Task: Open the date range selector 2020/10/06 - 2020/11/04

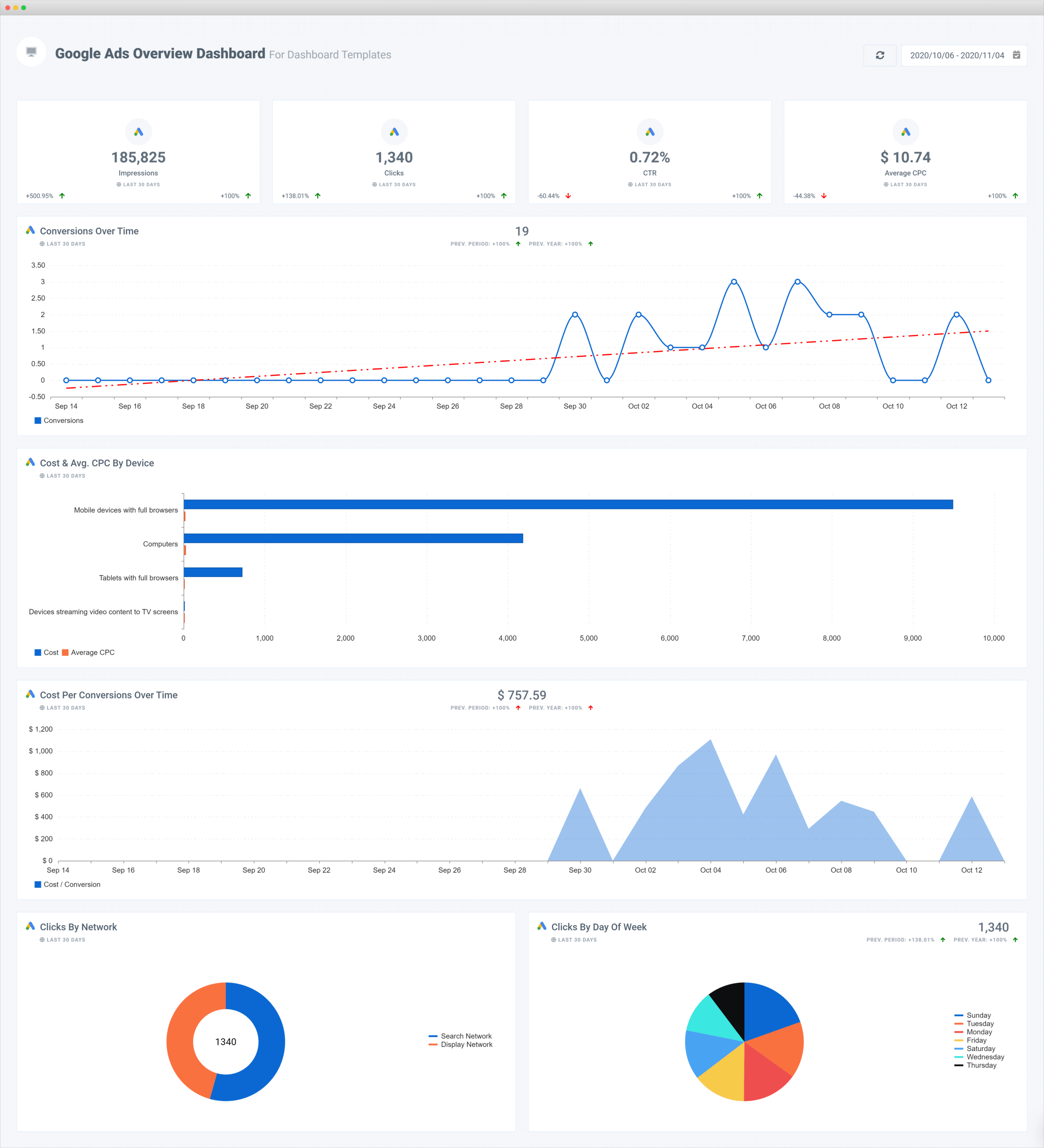Action: click(x=957, y=55)
